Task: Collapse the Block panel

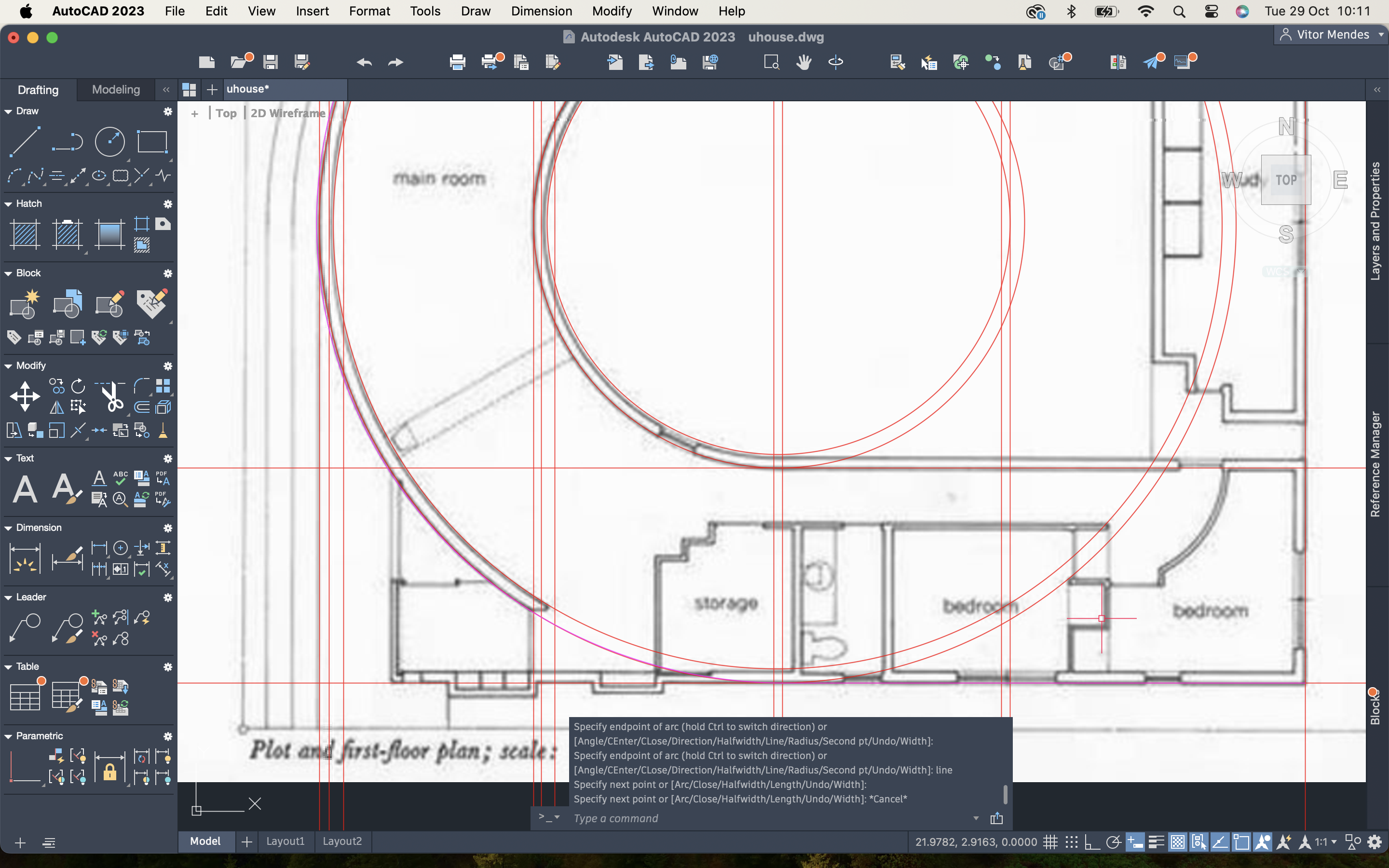Action: (x=9, y=273)
